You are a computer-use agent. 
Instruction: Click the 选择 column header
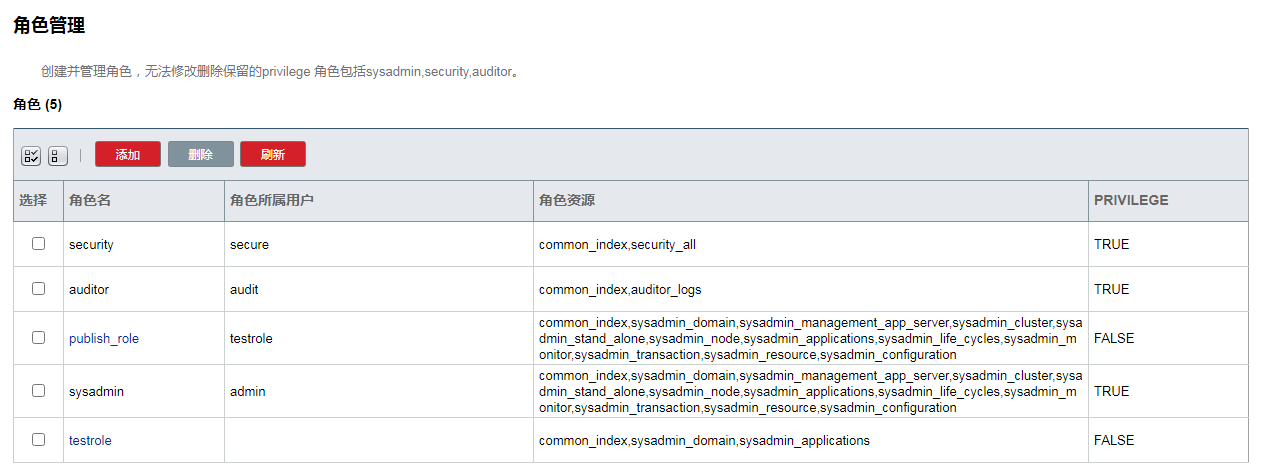click(x=33, y=201)
